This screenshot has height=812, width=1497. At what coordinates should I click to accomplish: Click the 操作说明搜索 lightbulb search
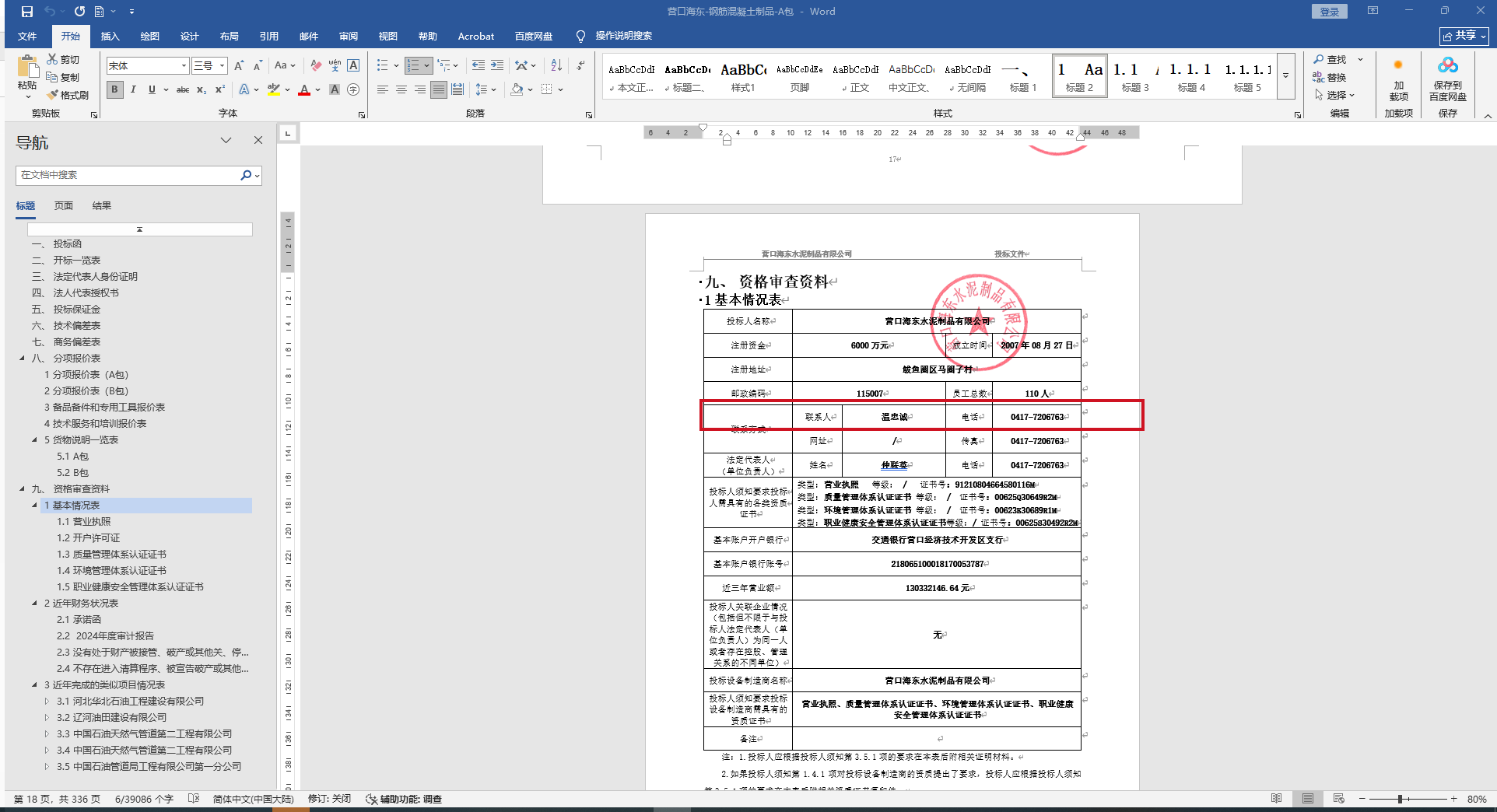tap(614, 36)
